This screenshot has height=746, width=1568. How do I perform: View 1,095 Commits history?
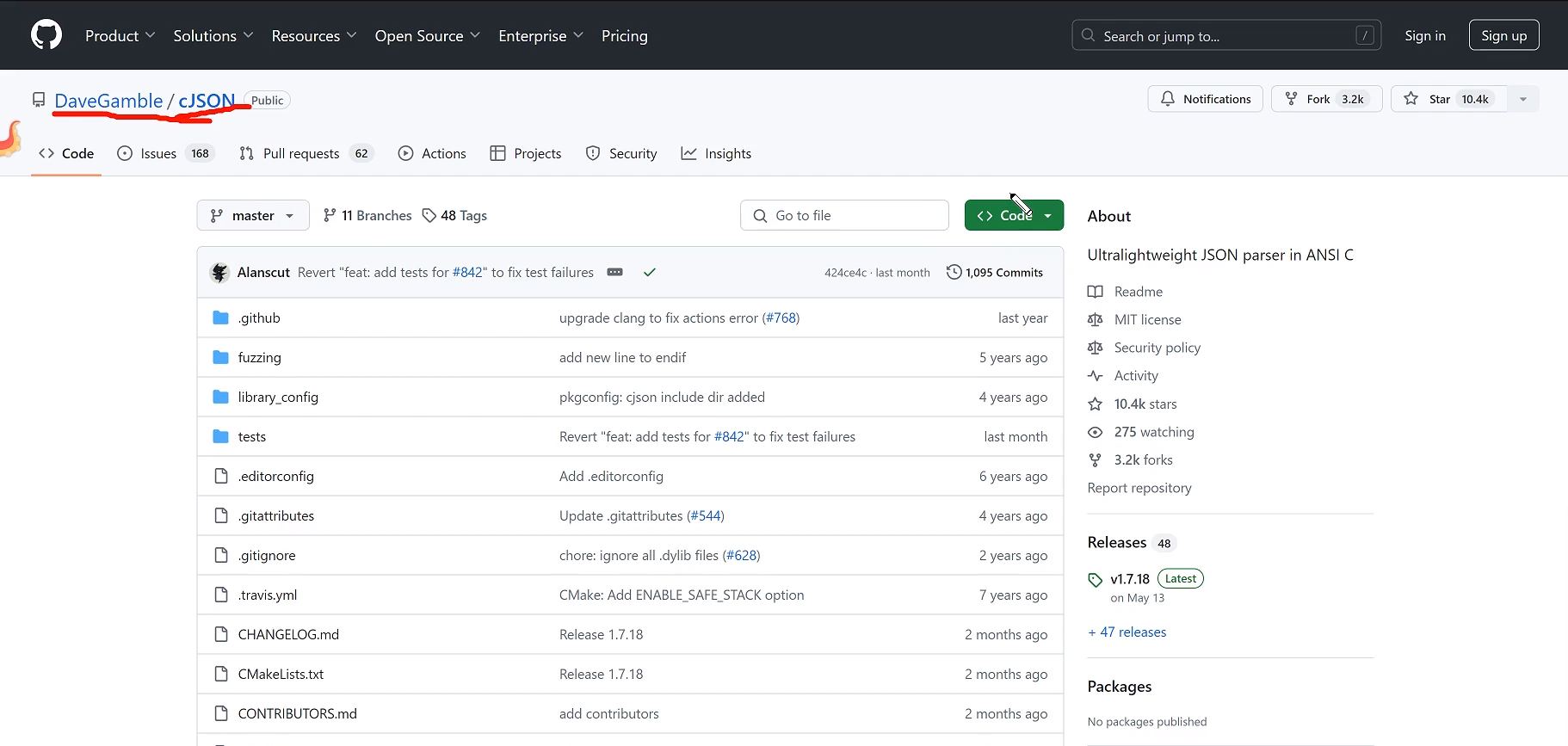(x=995, y=272)
